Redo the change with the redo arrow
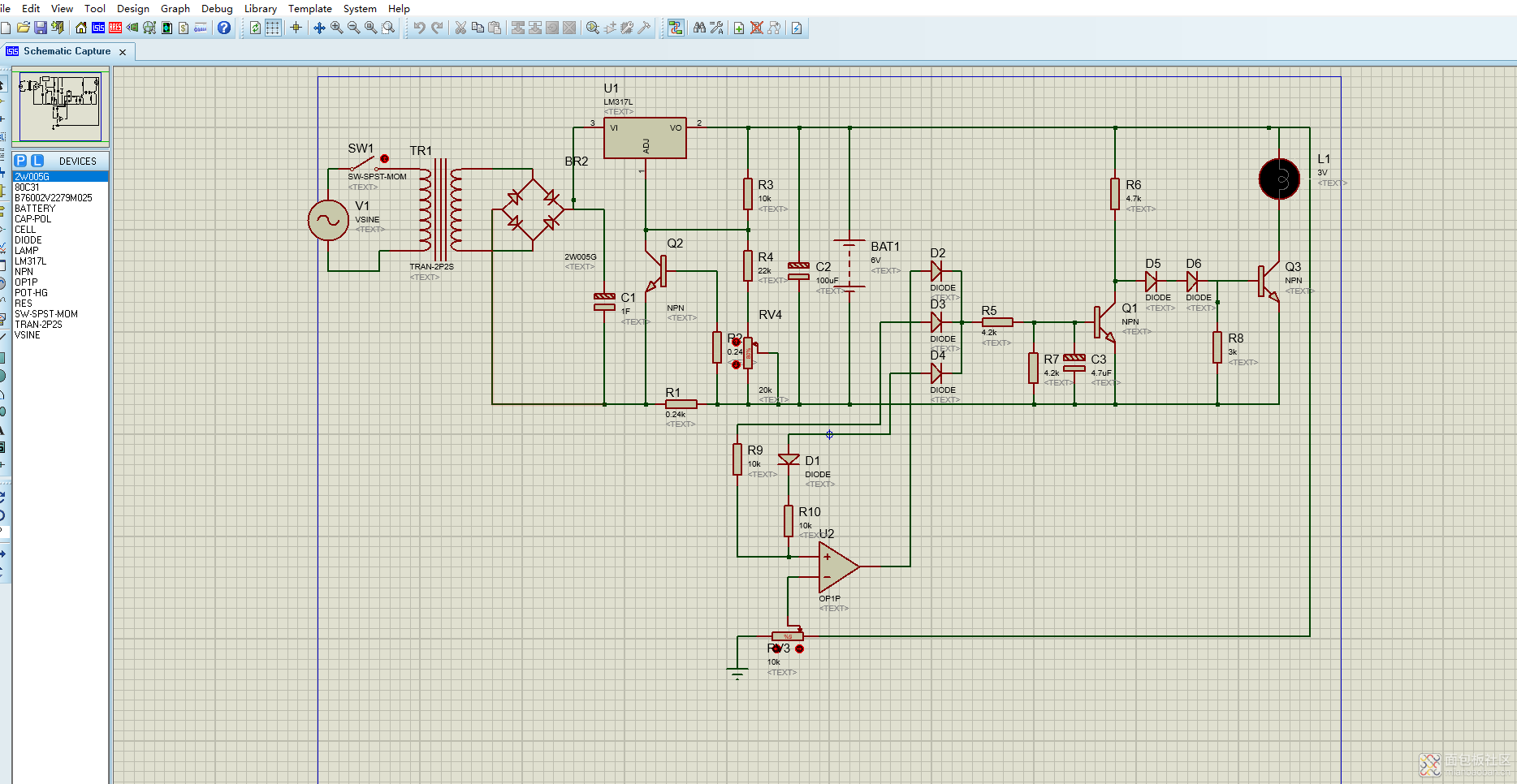Viewport: 1517px width, 784px height. tap(437, 28)
